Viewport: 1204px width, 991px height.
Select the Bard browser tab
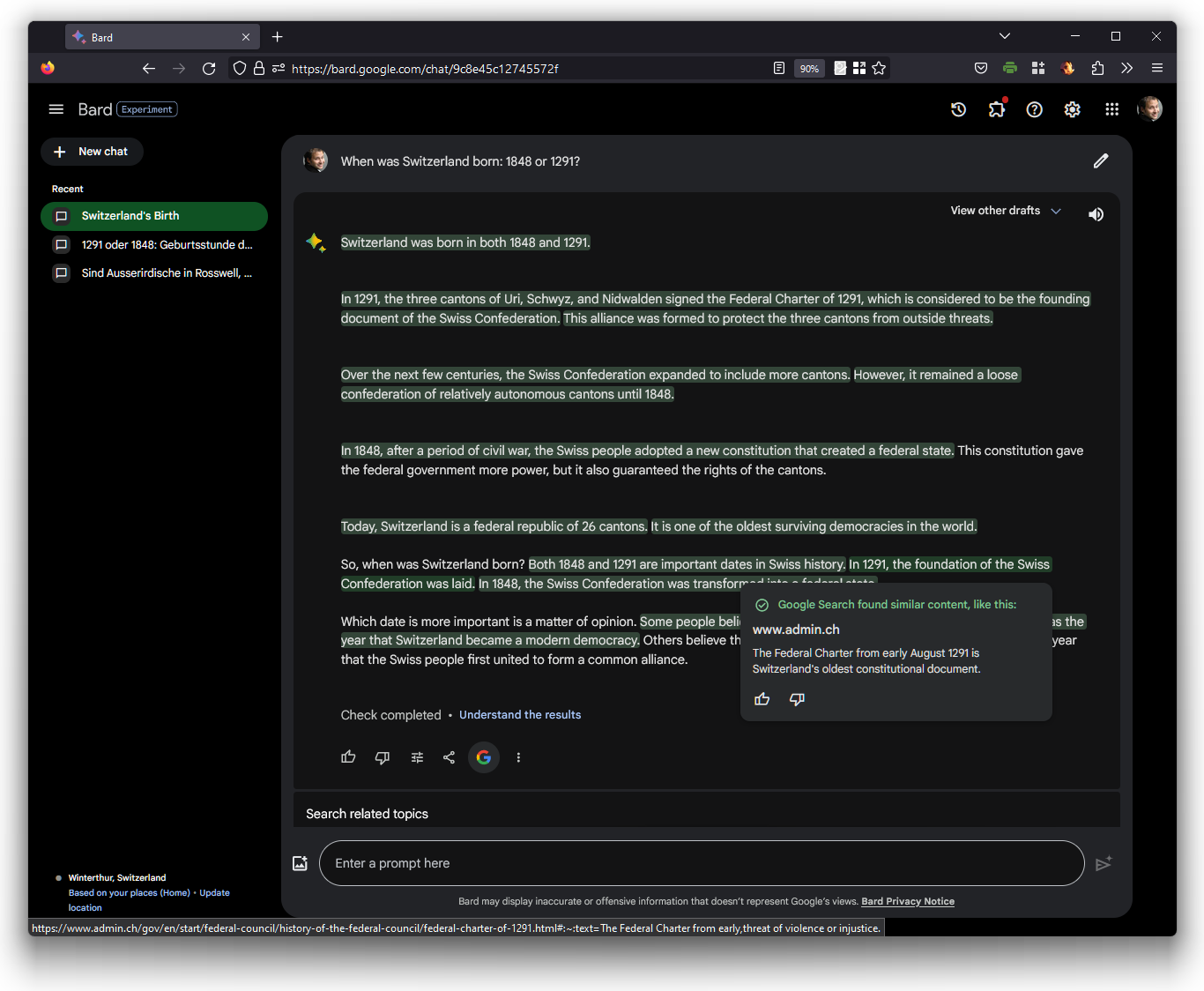pos(162,37)
